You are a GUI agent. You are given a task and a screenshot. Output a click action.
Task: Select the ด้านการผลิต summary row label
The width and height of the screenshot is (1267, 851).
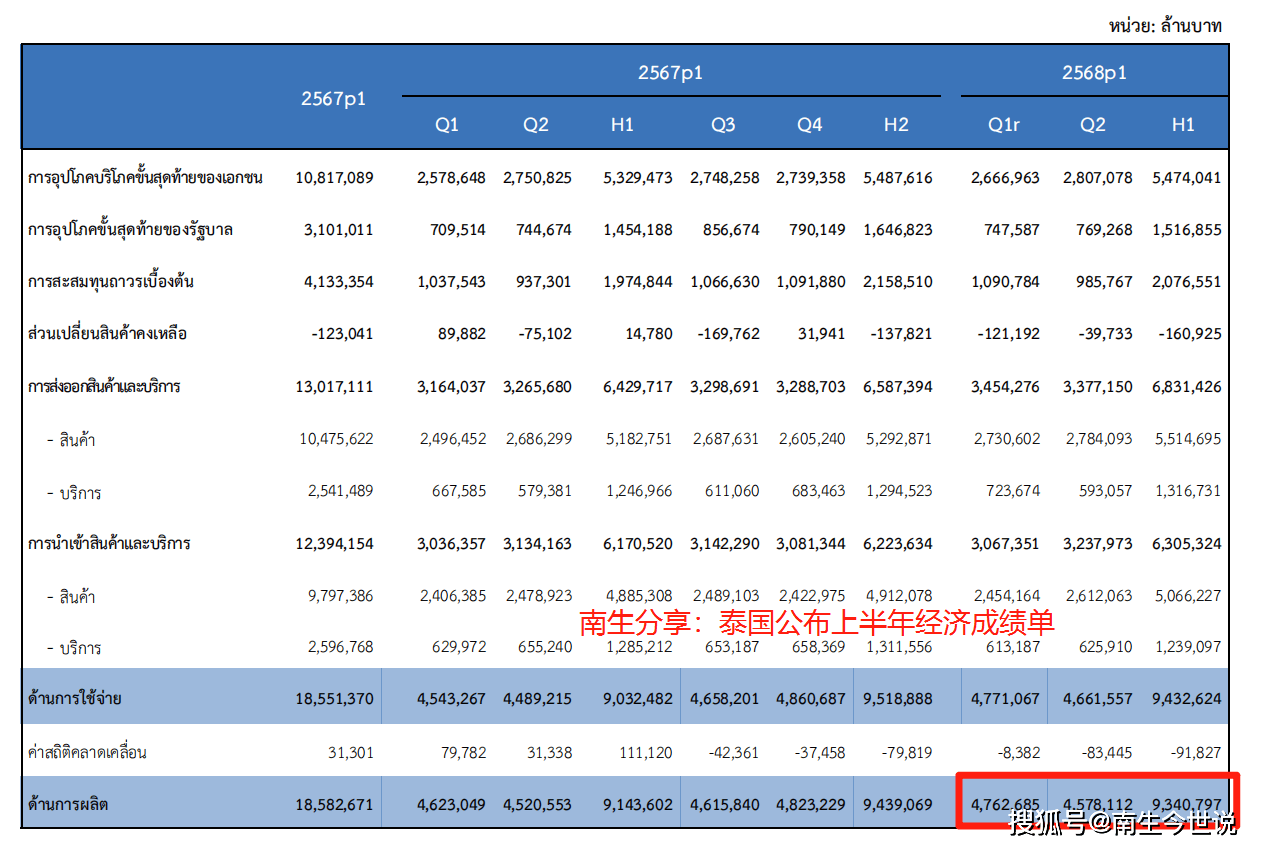(68, 804)
